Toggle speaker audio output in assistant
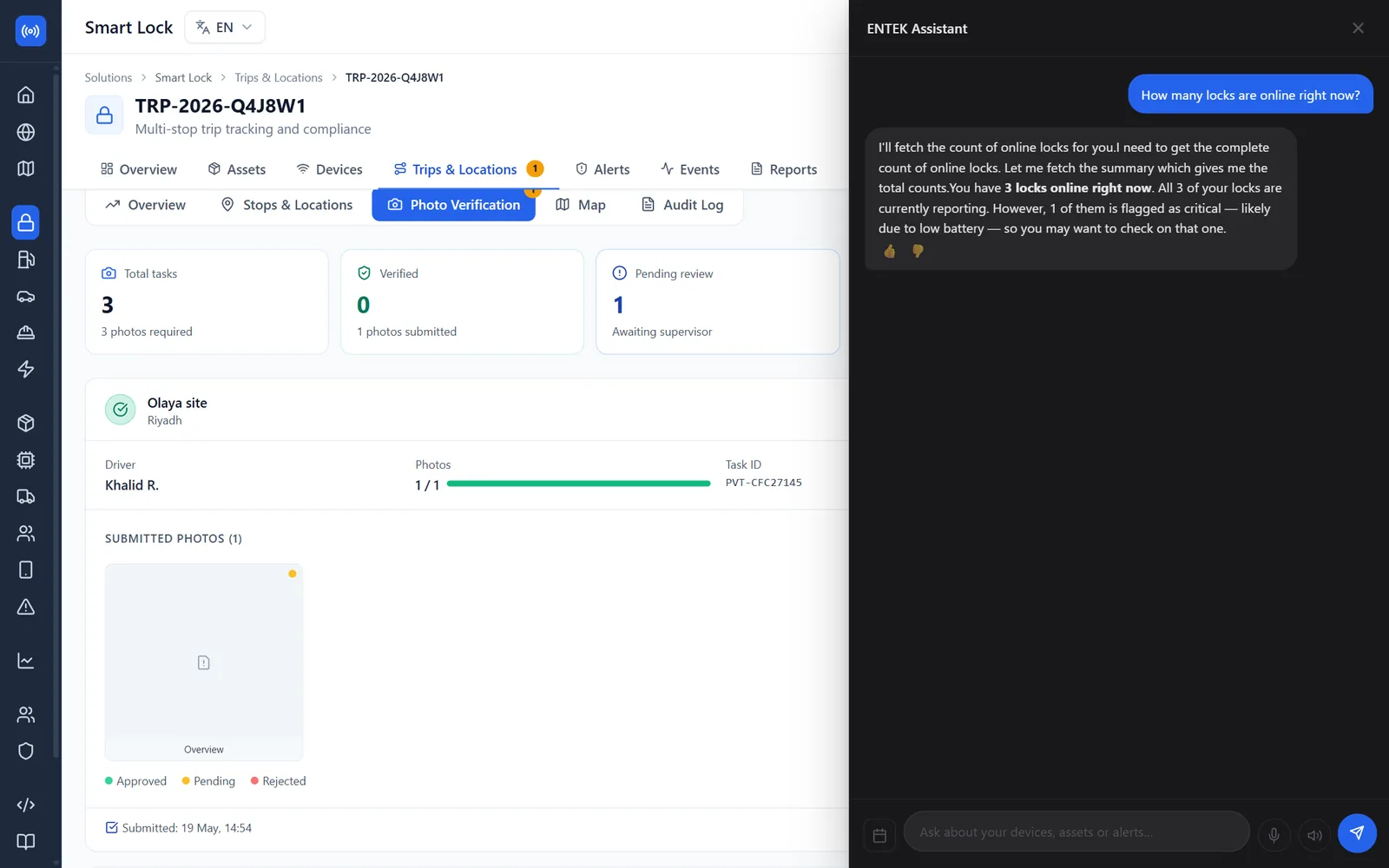1389x868 pixels. pos(1315,835)
